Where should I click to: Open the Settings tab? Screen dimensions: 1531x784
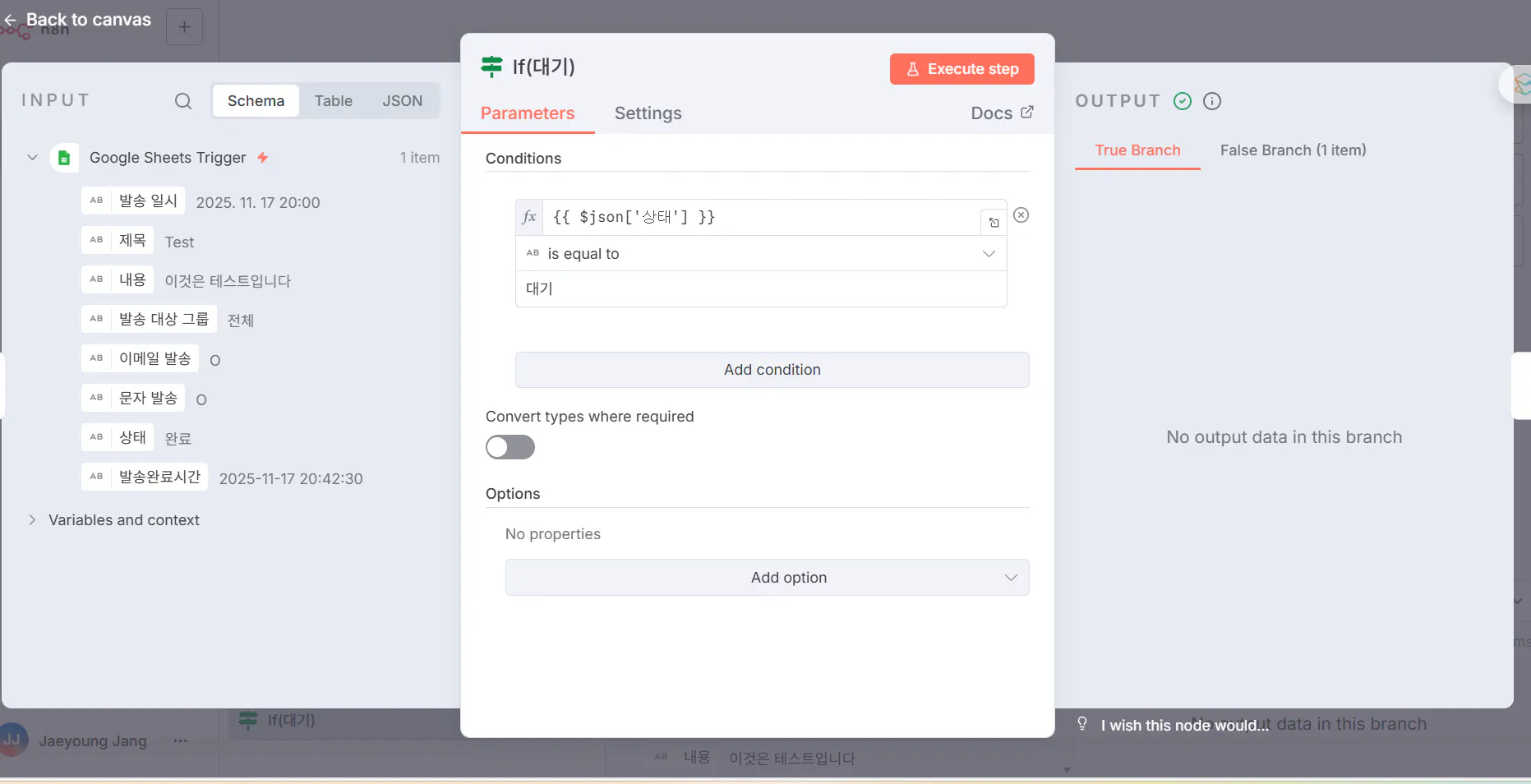point(648,113)
